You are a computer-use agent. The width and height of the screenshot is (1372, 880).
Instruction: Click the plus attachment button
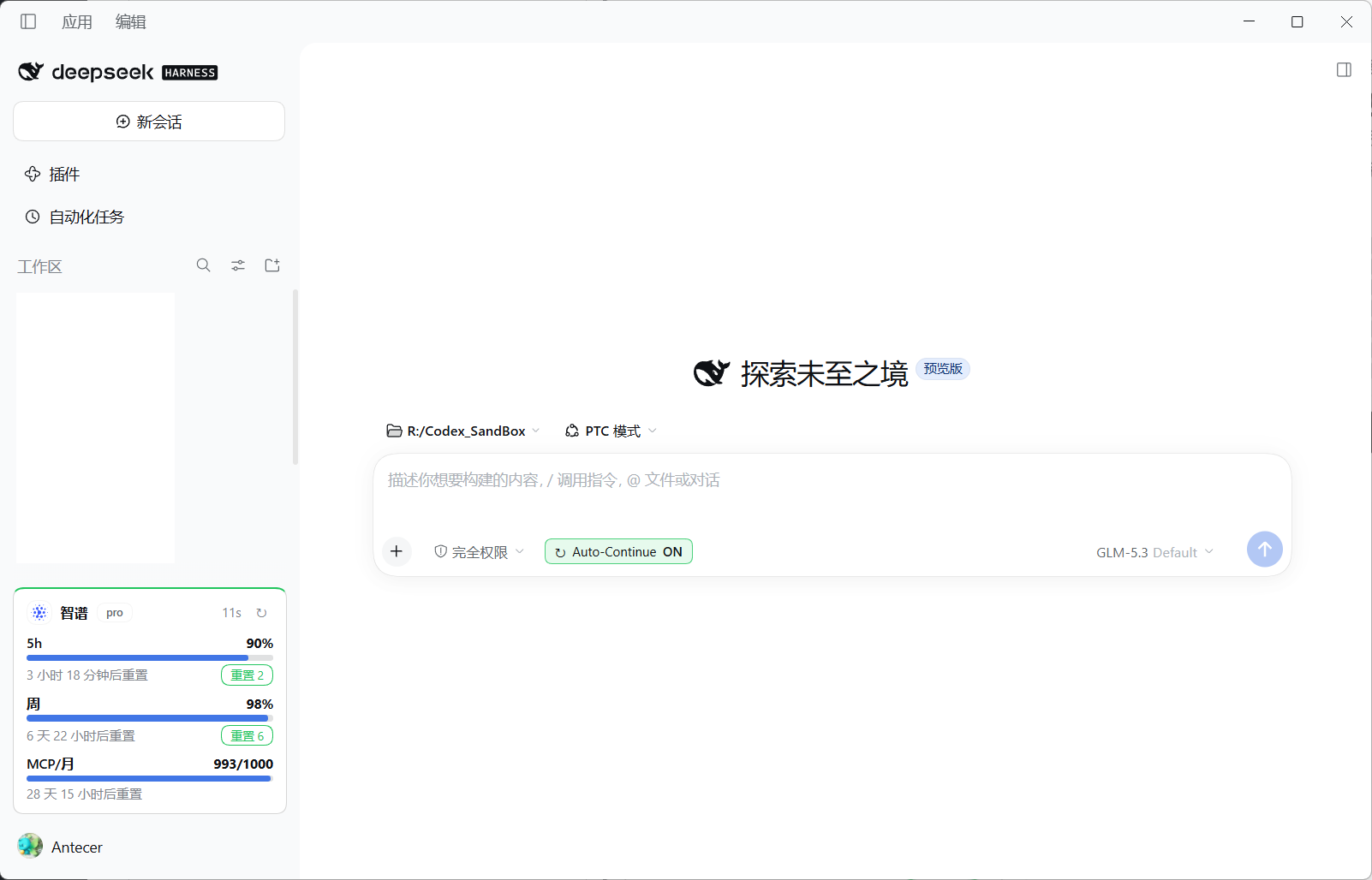pyautogui.click(x=396, y=551)
